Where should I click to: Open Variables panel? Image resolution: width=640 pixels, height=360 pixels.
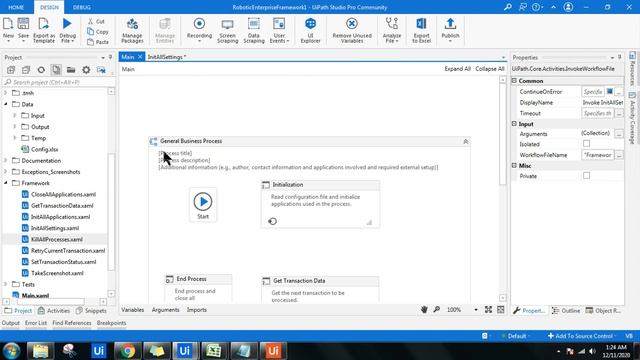coord(133,310)
